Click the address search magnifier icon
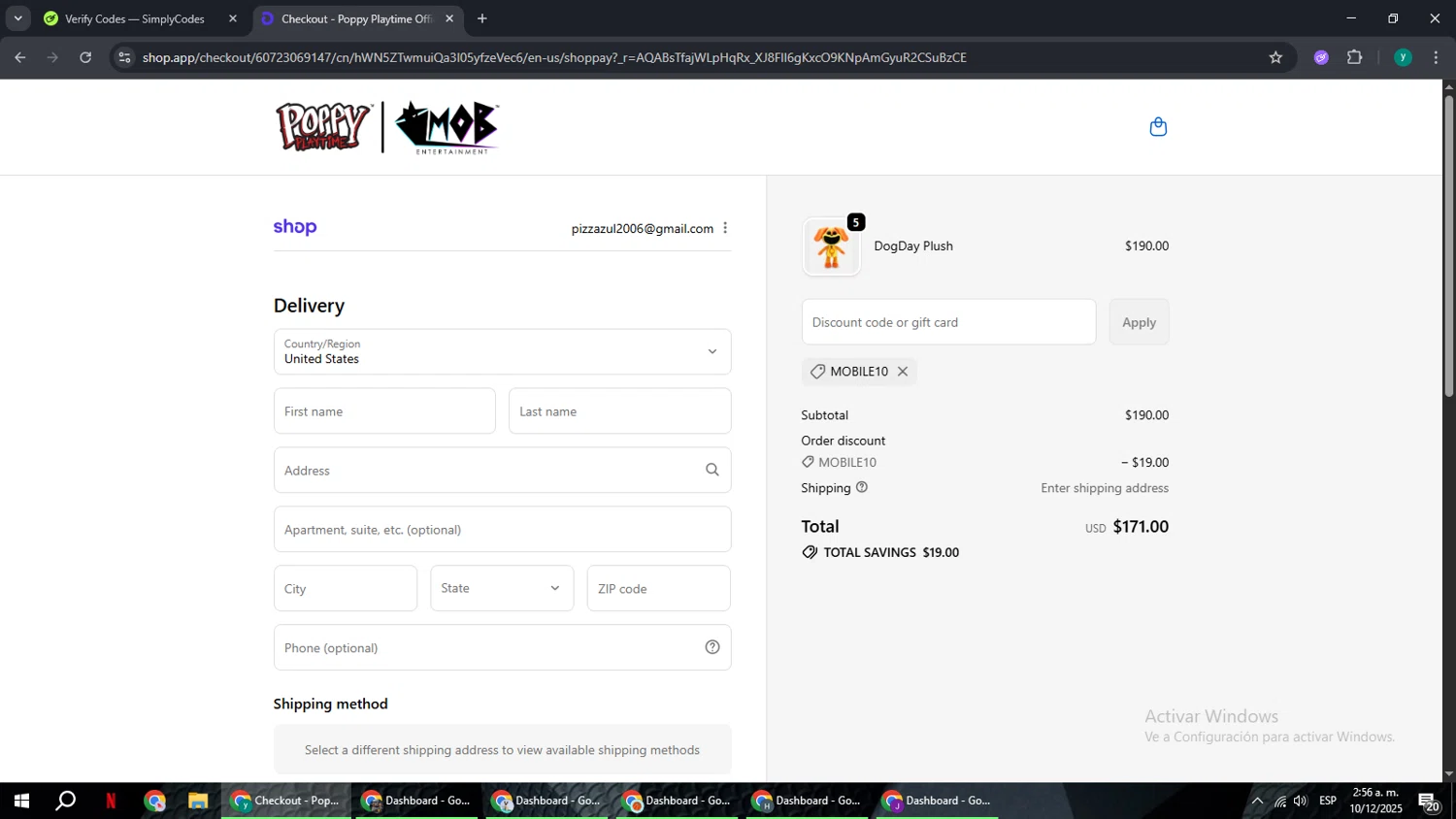Image resolution: width=1456 pixels, height=819 pixels. tap(712, 470)
